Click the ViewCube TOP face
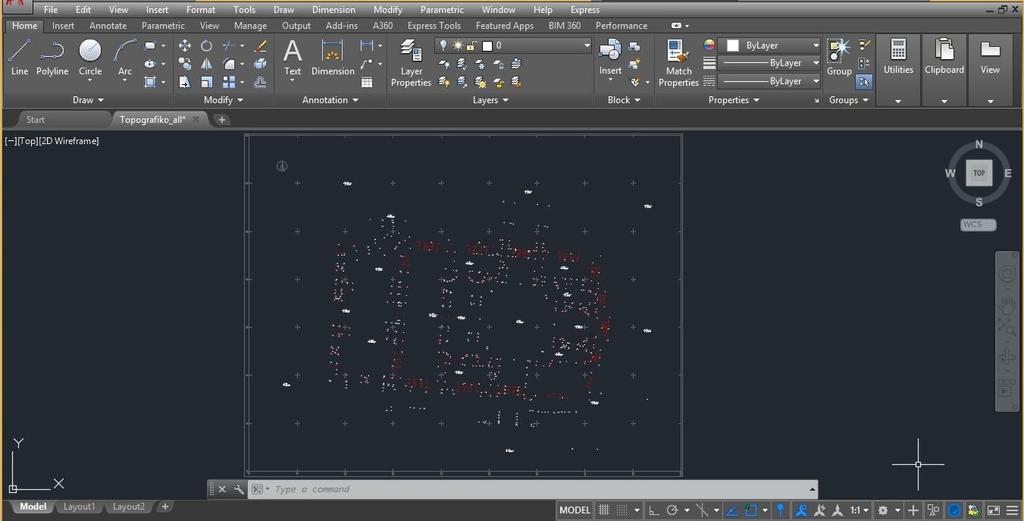Viewport: 1024px width, 521px height. coord(978,173)
